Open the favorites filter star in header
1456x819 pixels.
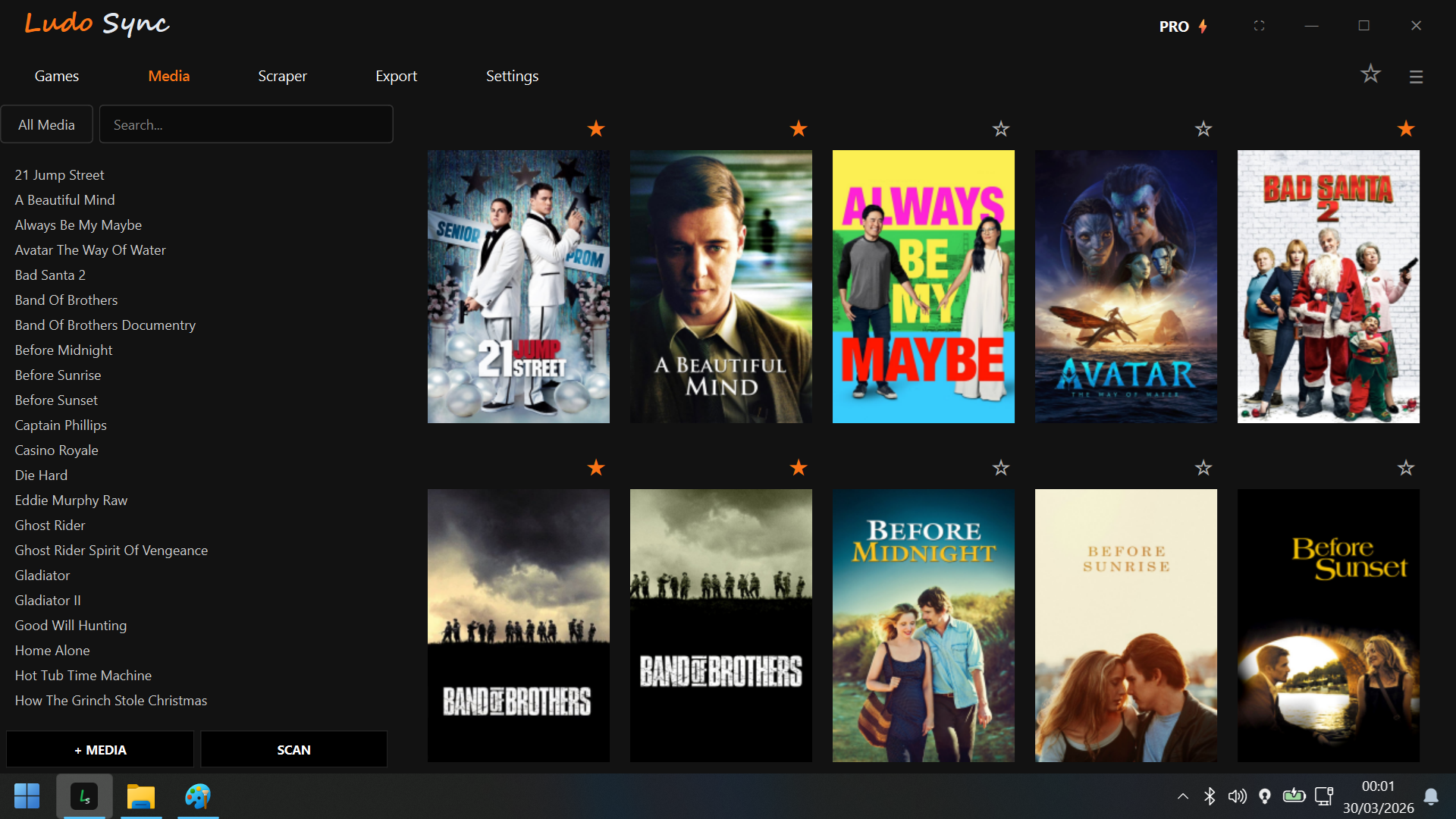tap(1370, 74)
